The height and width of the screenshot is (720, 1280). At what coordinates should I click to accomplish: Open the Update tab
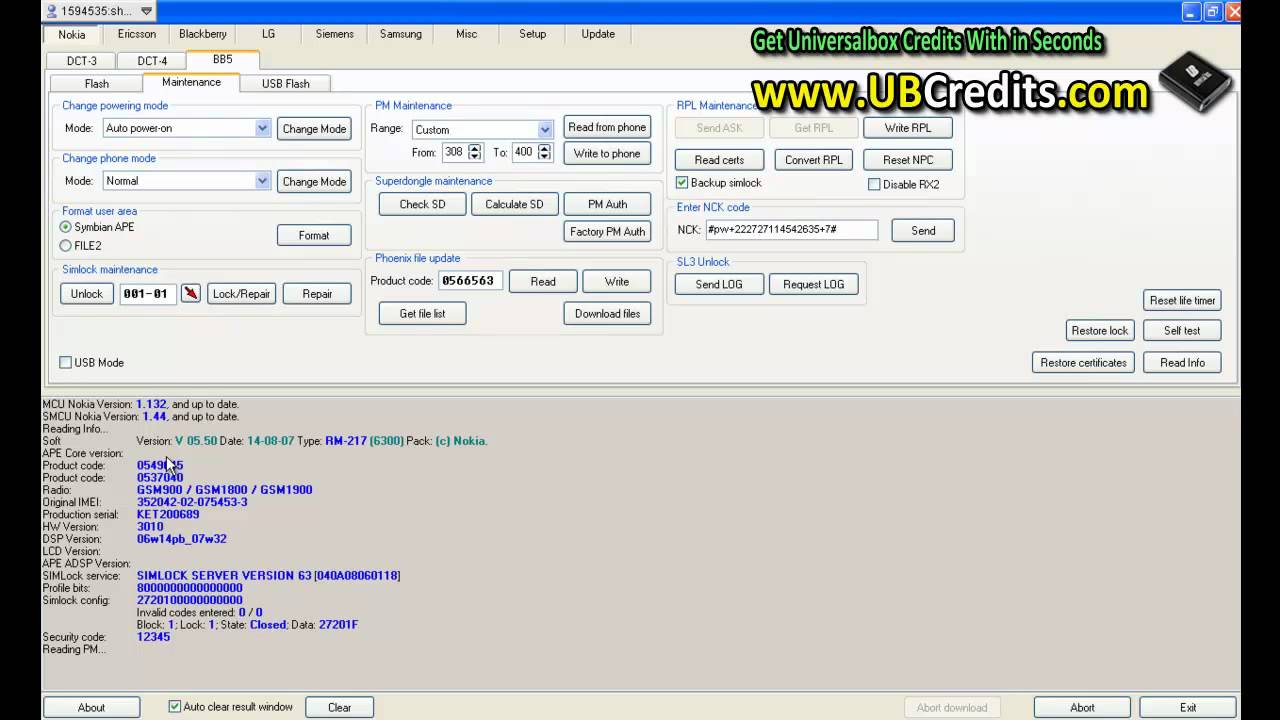pos(598,34)
